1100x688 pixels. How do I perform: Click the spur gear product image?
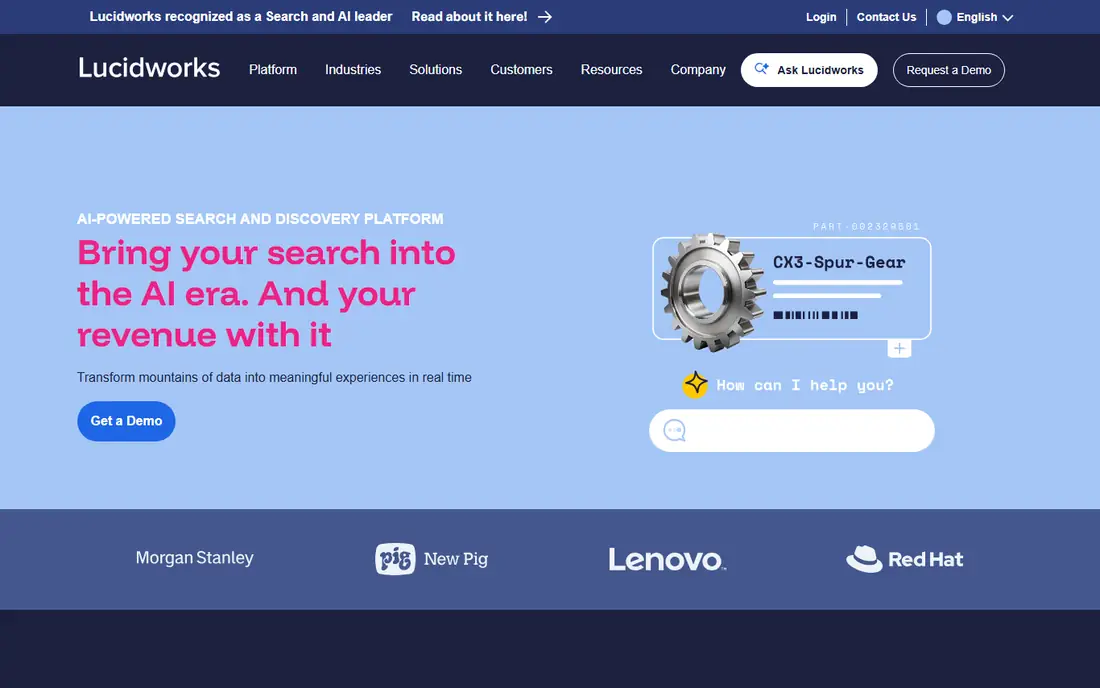point(713,292)
